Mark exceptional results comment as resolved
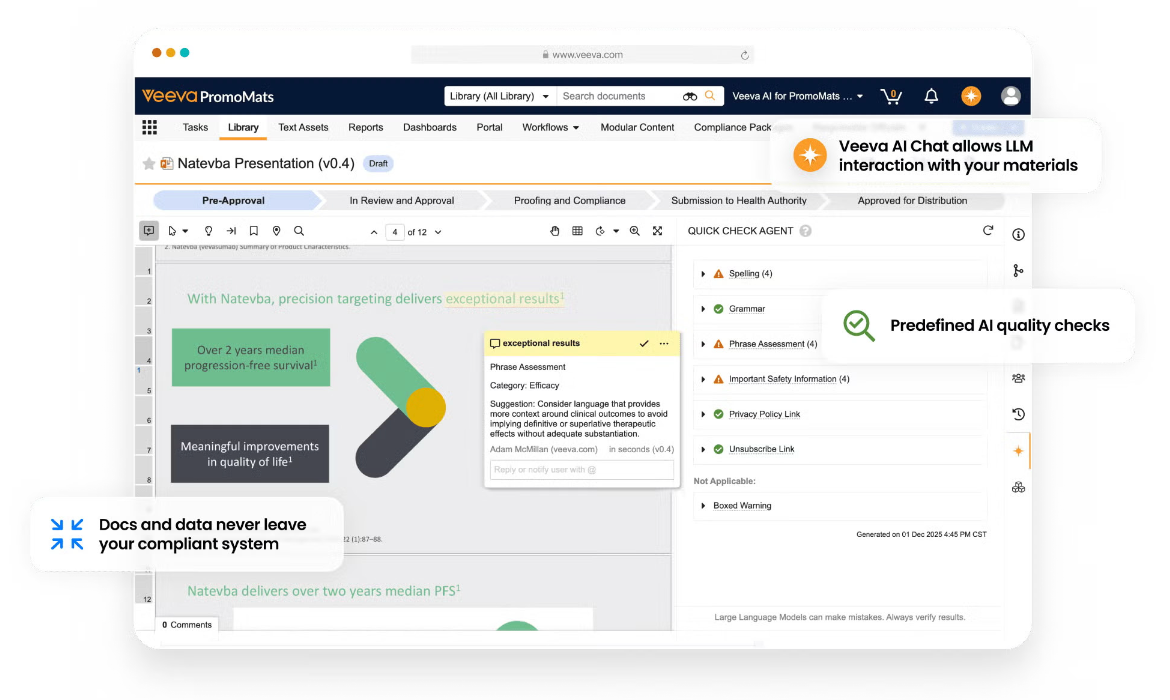 coord(644,343)
